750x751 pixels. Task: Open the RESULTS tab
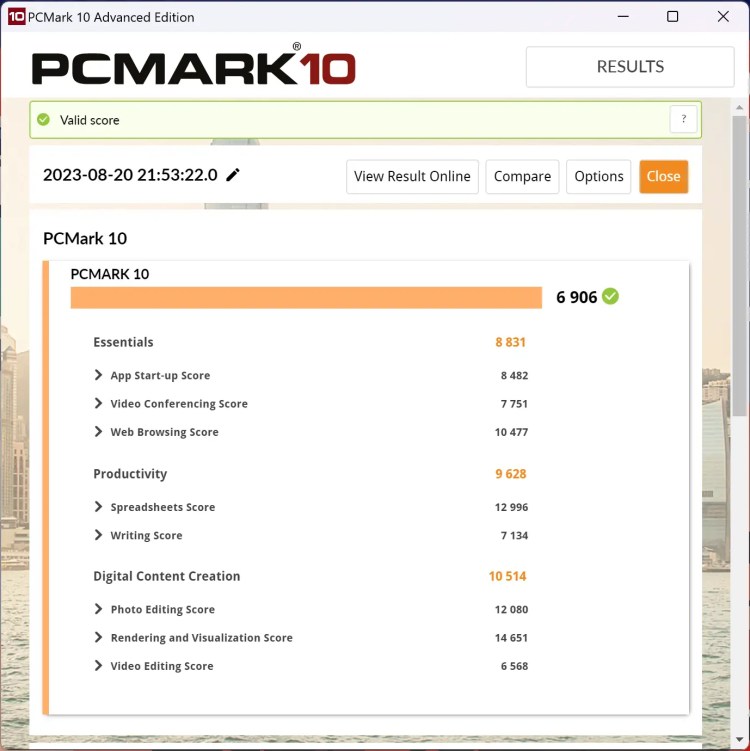[x=630, y=67]
